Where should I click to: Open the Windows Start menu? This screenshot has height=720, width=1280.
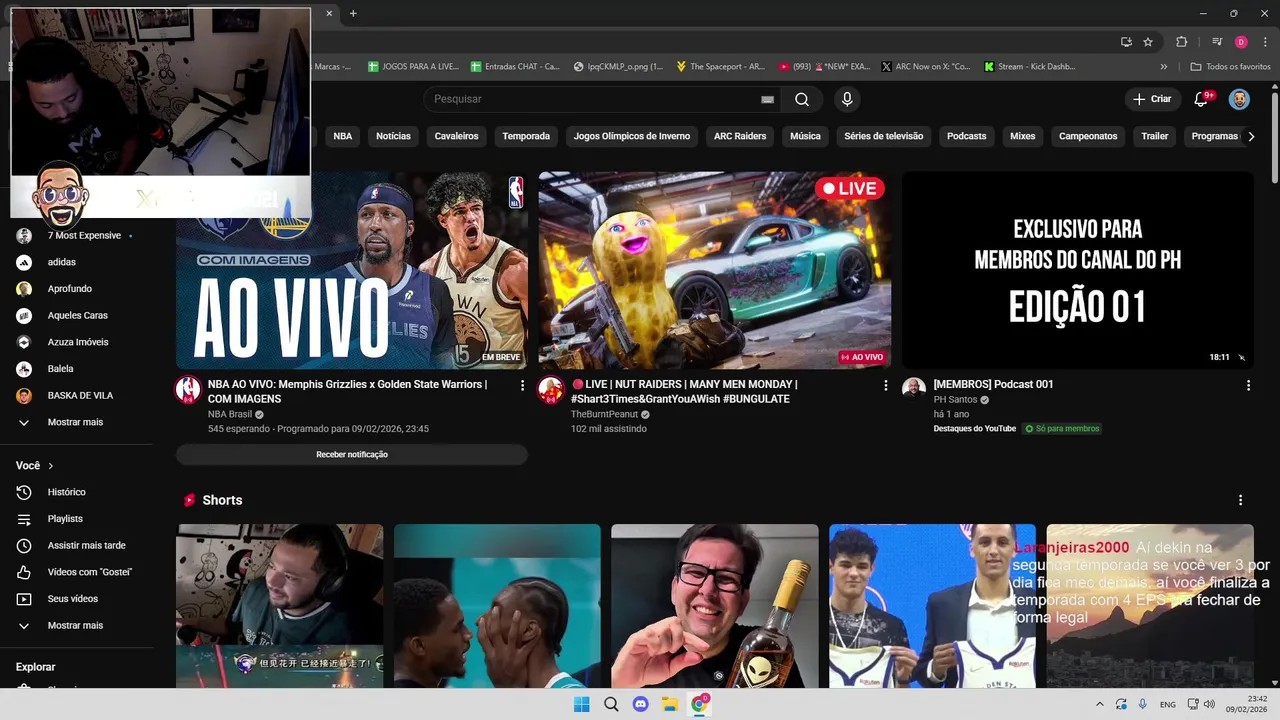click(x=581, y=704)
